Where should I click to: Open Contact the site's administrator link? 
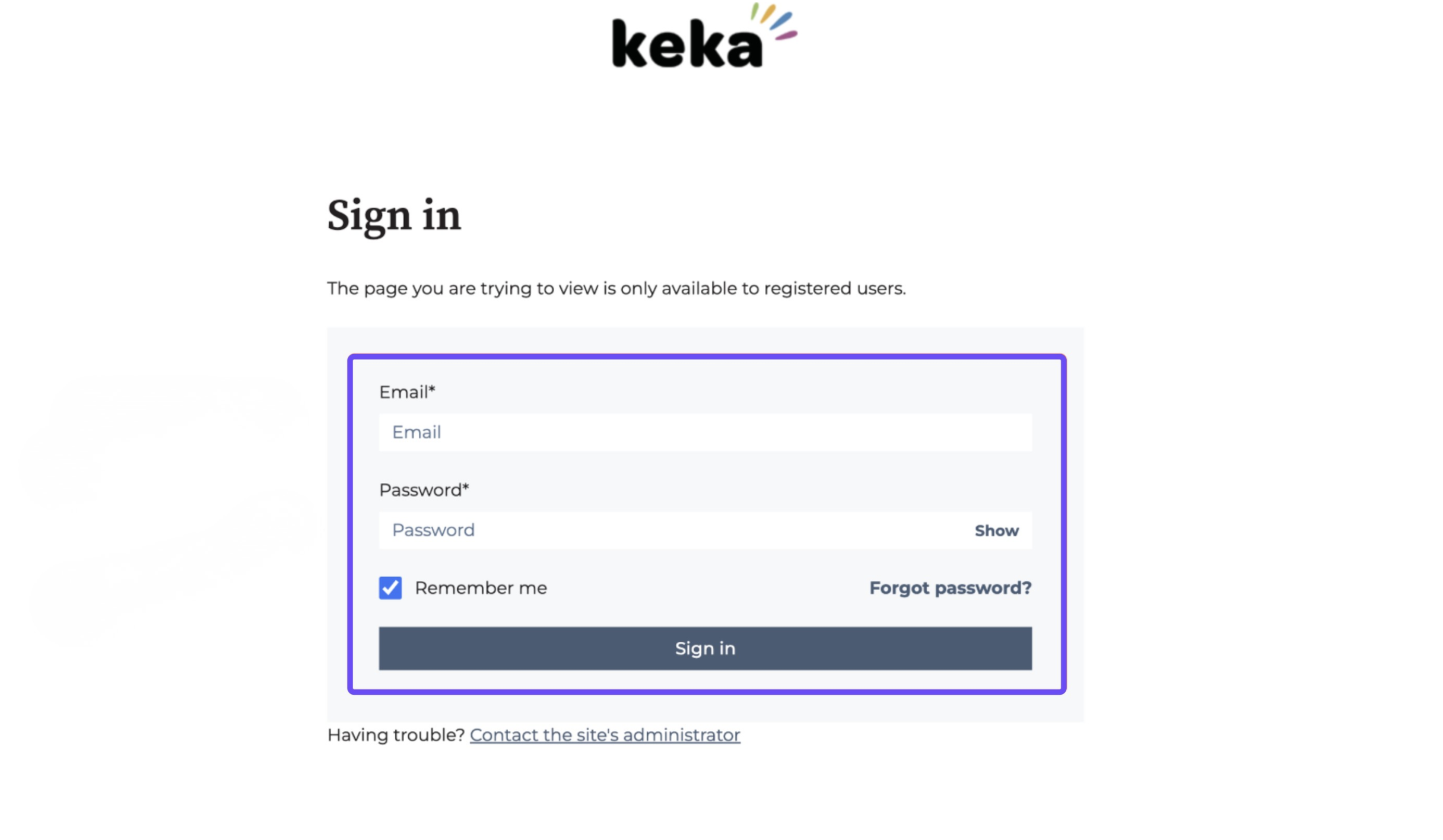click(604, 735)
